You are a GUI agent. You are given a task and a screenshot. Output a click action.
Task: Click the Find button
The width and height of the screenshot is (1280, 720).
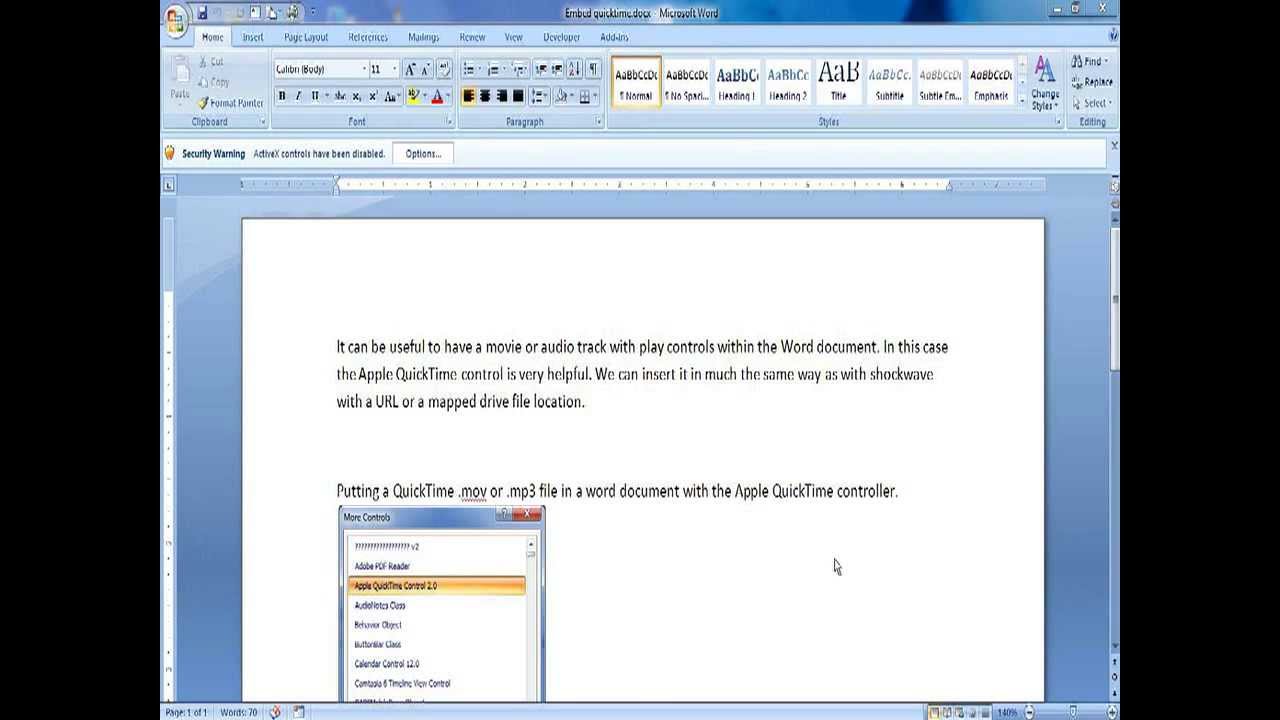[1090, 61]
